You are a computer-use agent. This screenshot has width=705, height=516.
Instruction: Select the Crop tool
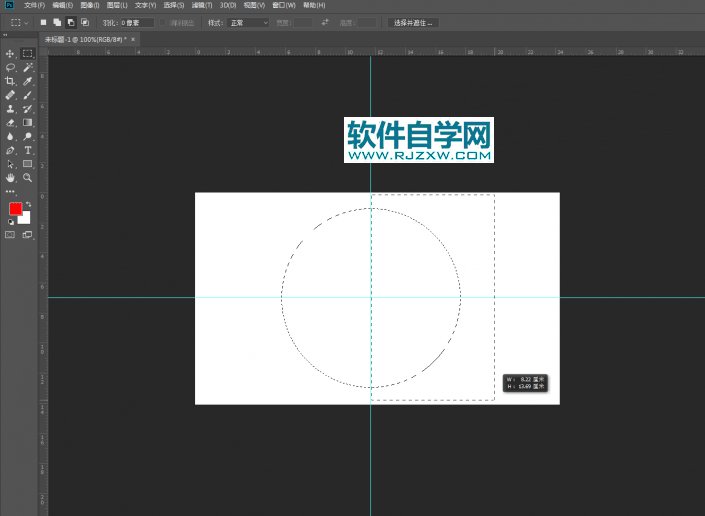point(10,81)
